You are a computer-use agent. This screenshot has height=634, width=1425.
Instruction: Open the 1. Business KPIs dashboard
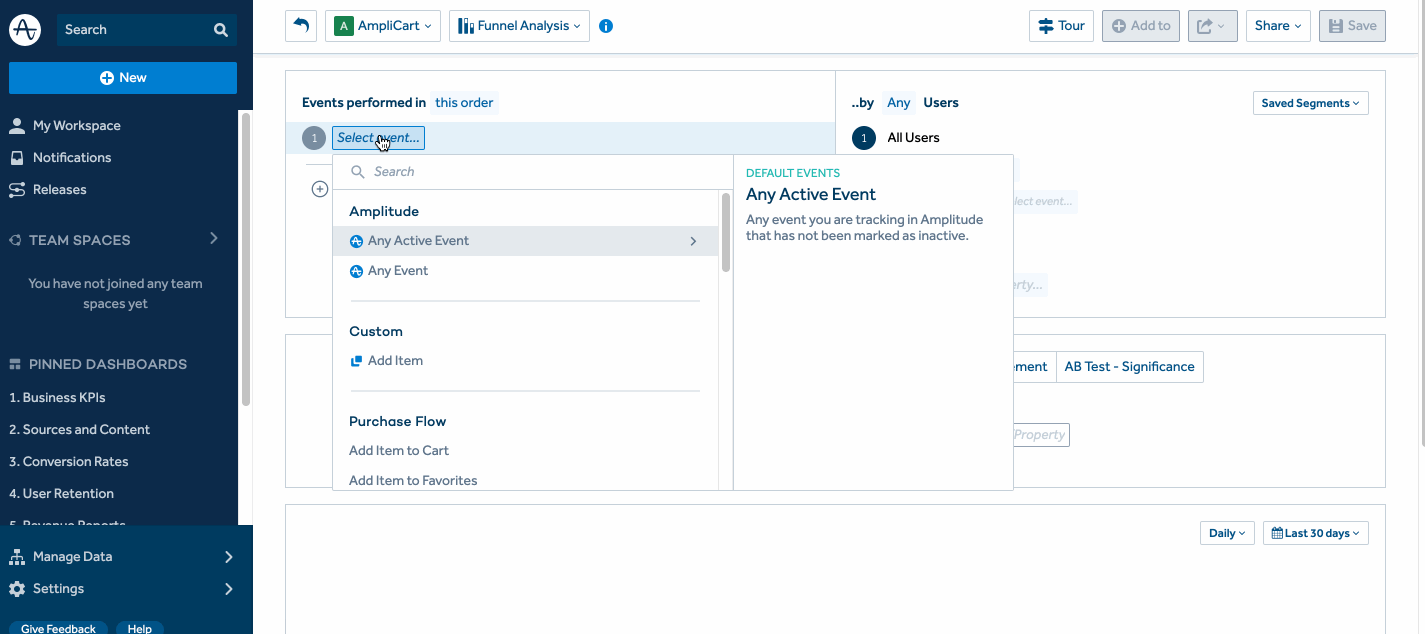pyautogui.click(x=57, y=398)
